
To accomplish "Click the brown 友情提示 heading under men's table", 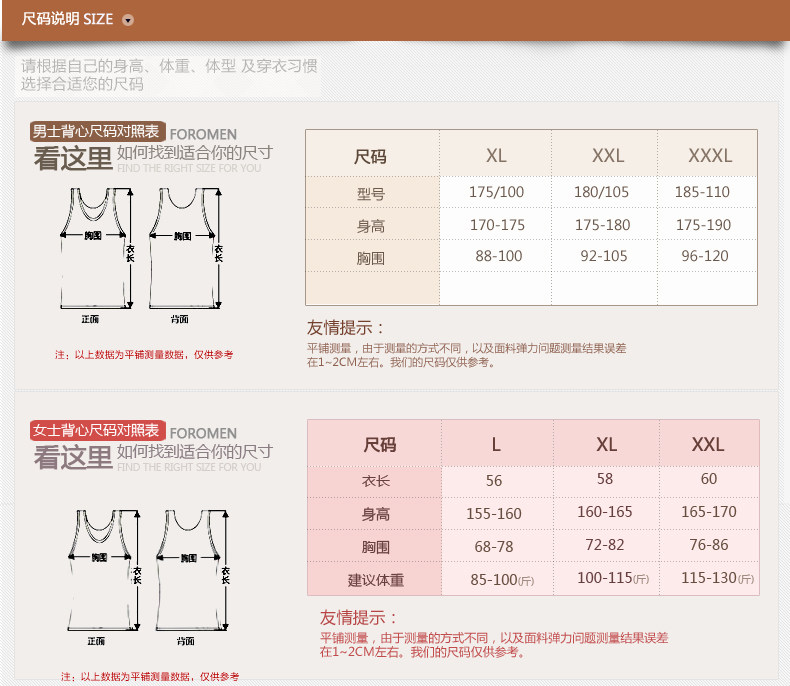I will click(345, 327).
